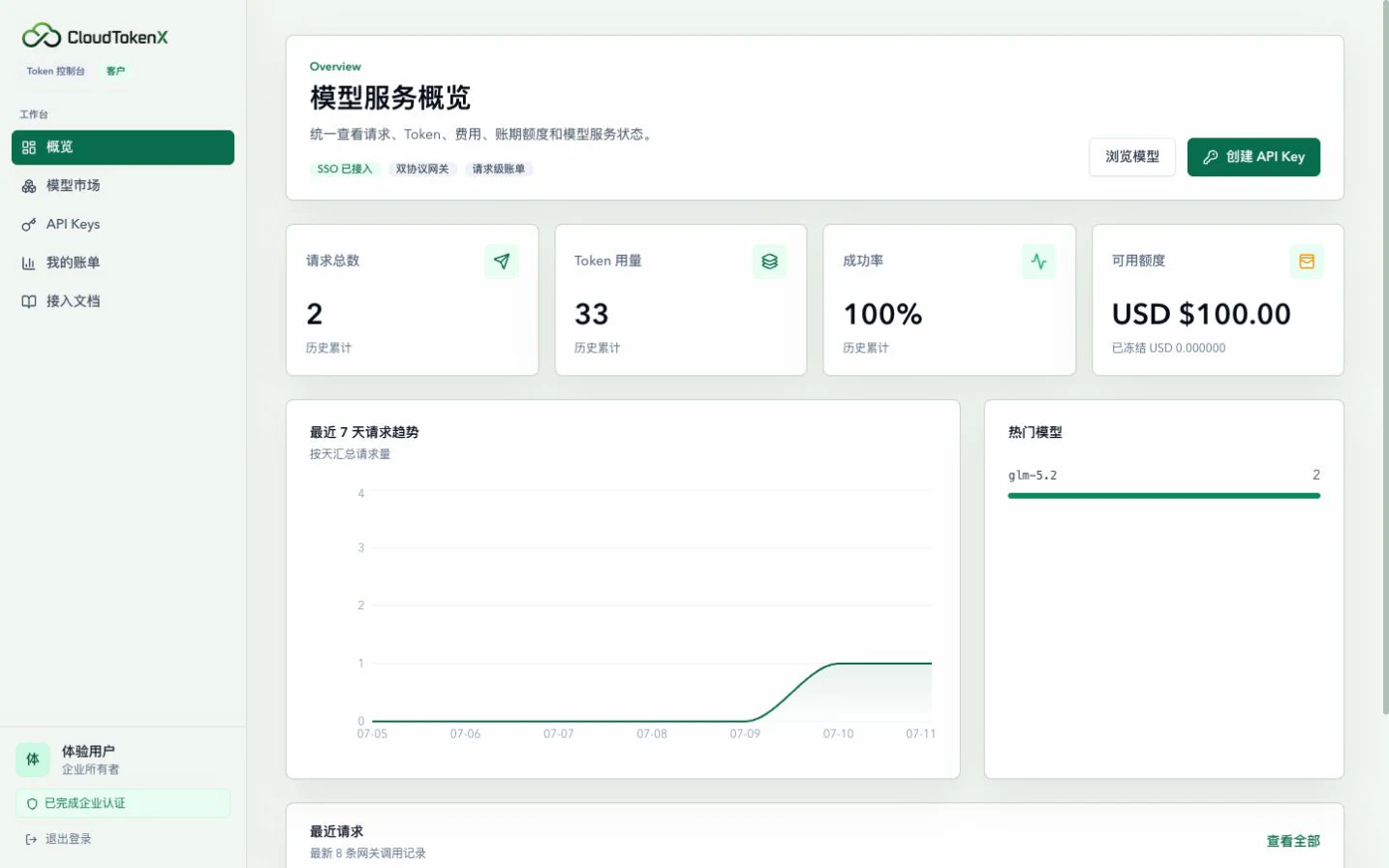1389x868 pixels.
Task: Click the Token 用量 value 33
Action: point(592,314)
